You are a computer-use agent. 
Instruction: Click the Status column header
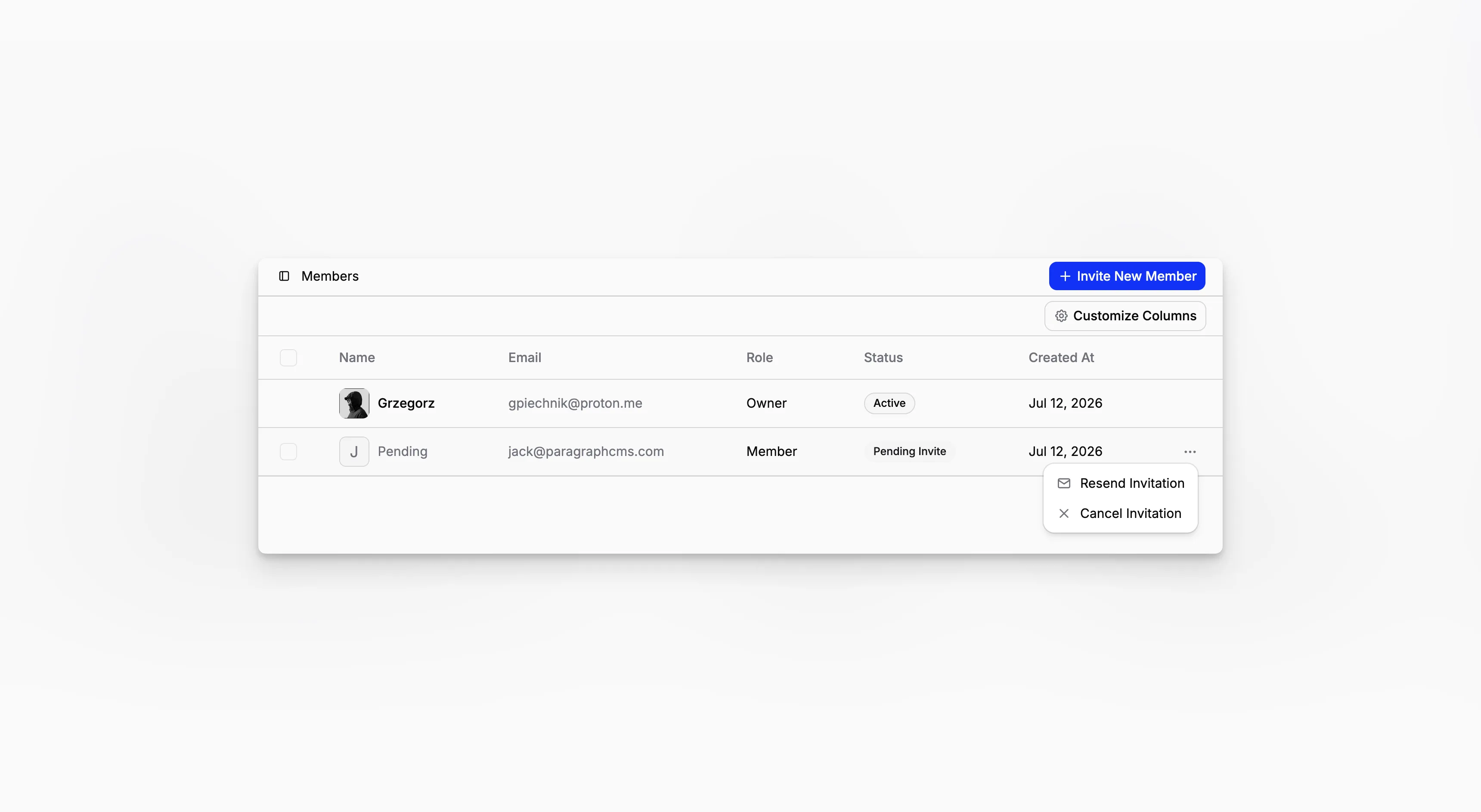883,358
